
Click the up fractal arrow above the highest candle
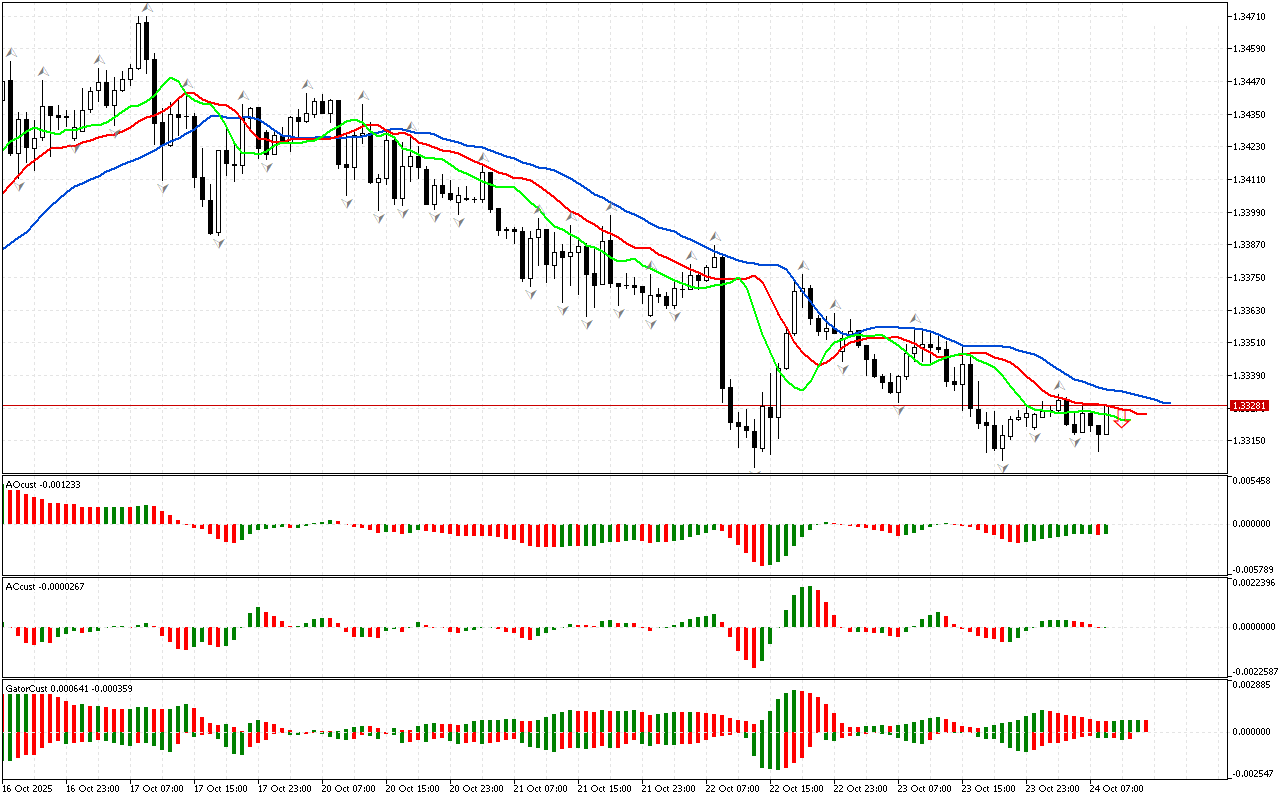point(146,8)
